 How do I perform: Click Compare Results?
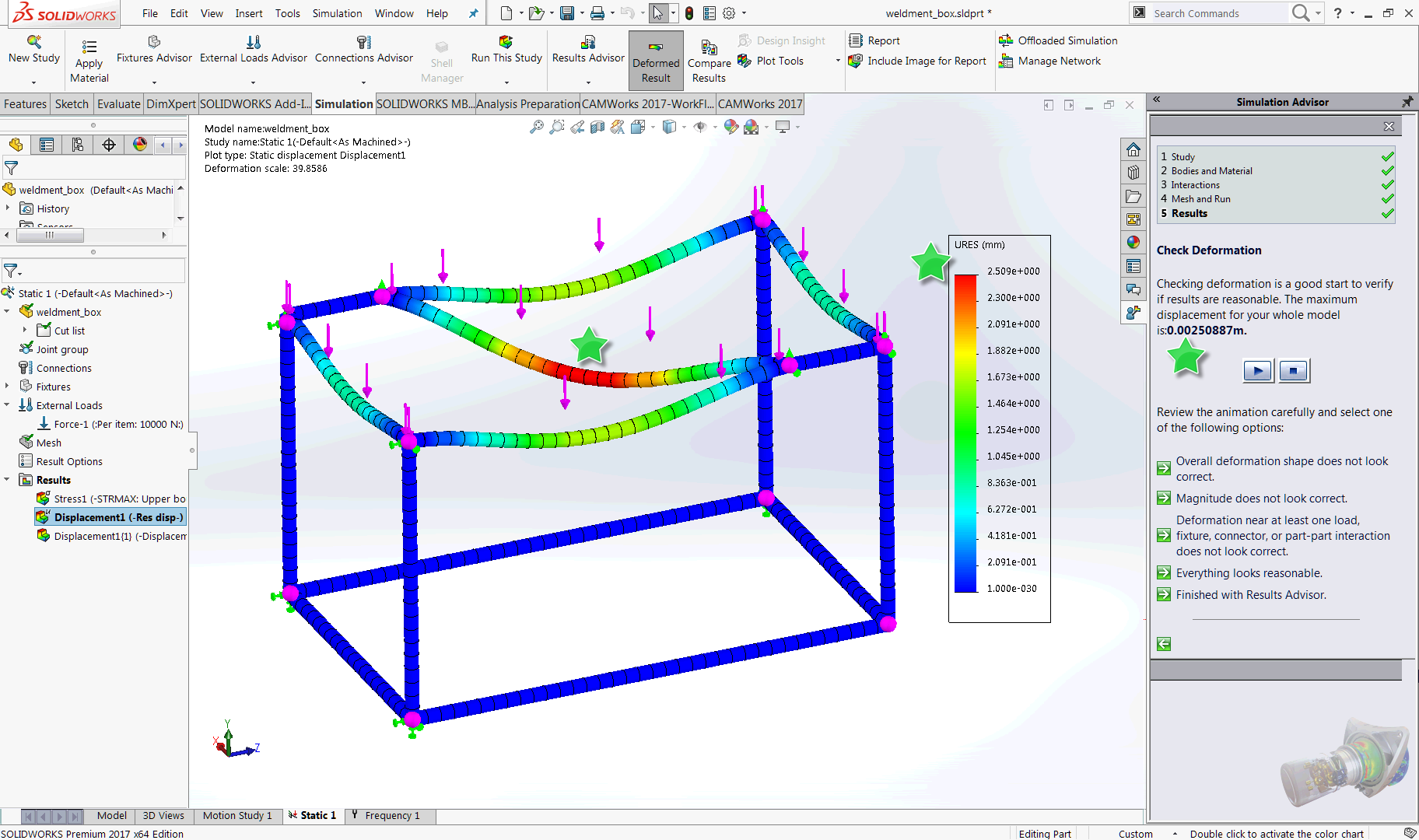coord(709,61)
